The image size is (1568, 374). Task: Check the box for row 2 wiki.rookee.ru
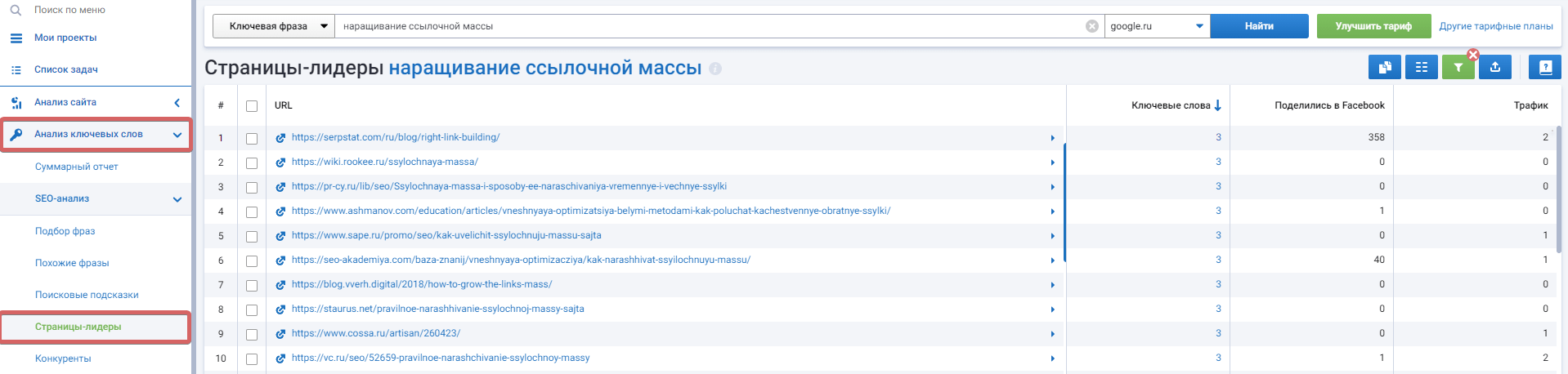[252, 163]
